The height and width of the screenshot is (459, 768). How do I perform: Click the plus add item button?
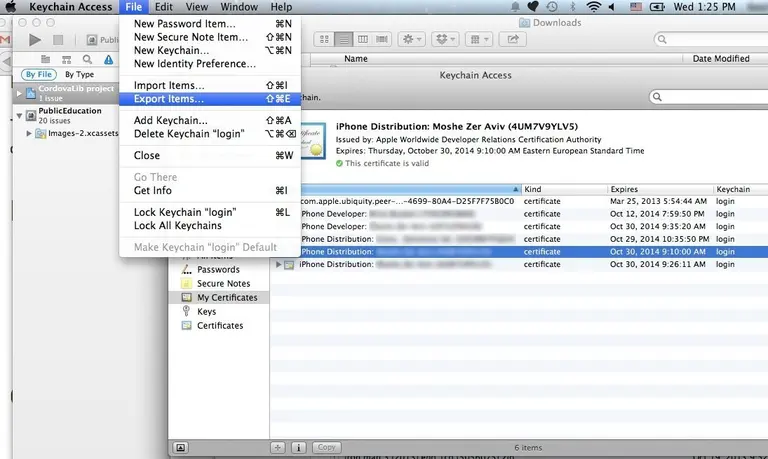(x=278, y=447)
